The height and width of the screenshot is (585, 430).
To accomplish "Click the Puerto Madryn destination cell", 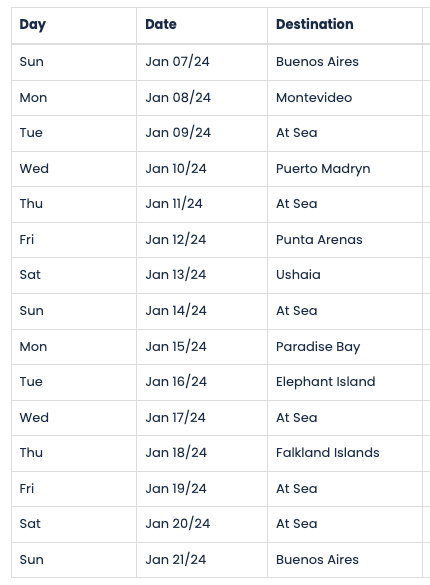I will point(345,169).
